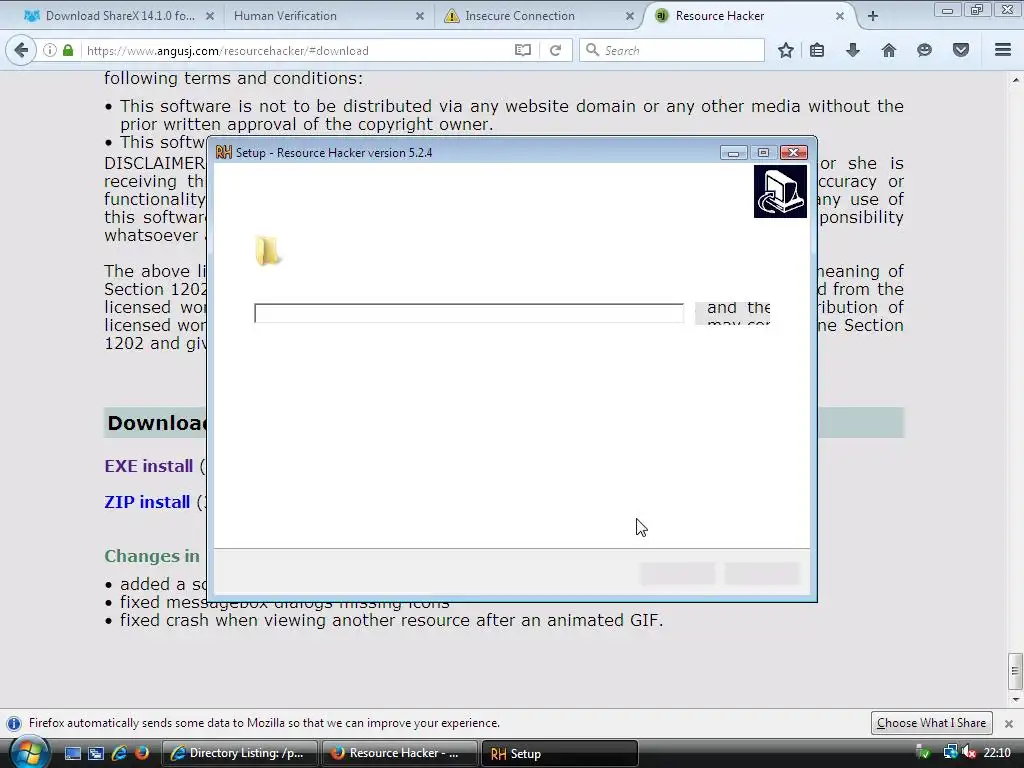Switch to Resource Hacker Firefox taskbar button

tap(398, 753)
